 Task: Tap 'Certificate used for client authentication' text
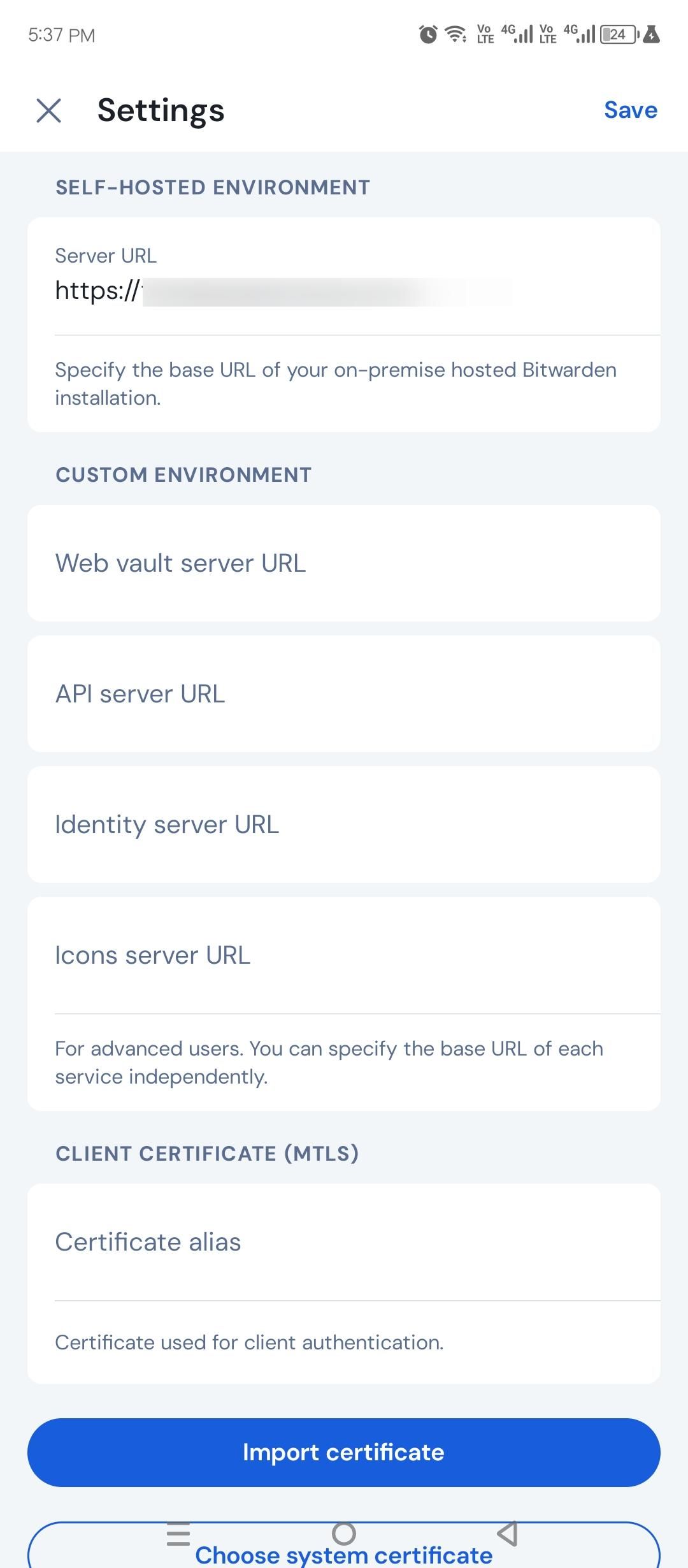coord(249,1342)
